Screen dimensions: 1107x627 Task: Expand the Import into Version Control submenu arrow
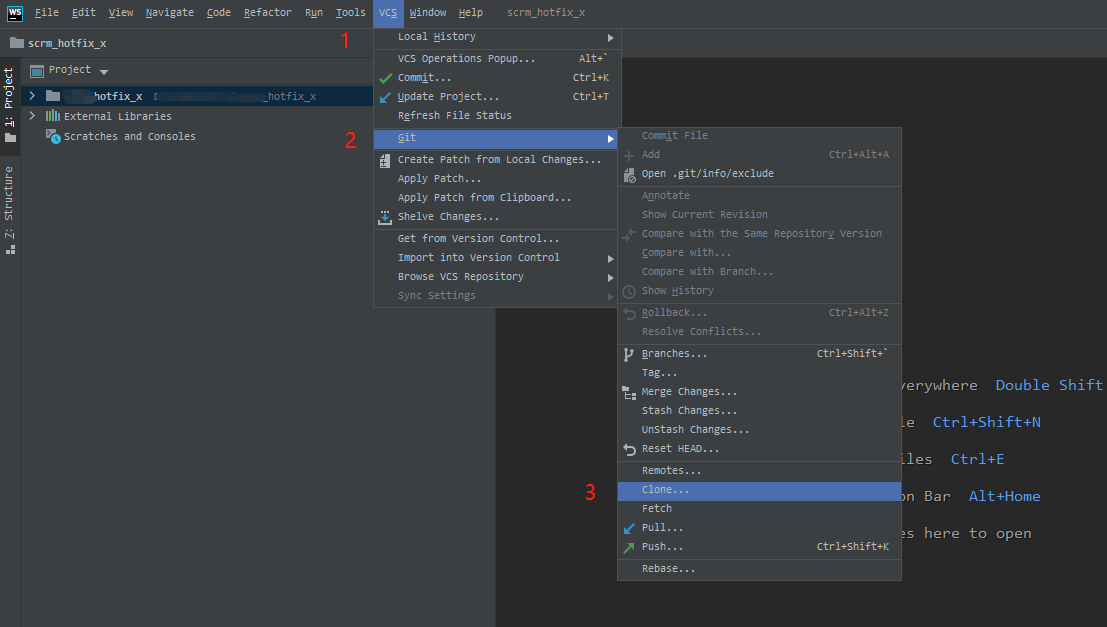611,258
